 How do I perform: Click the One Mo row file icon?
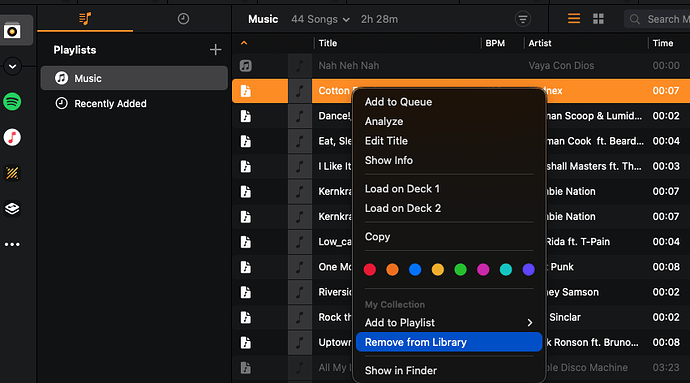coord(246,267)
